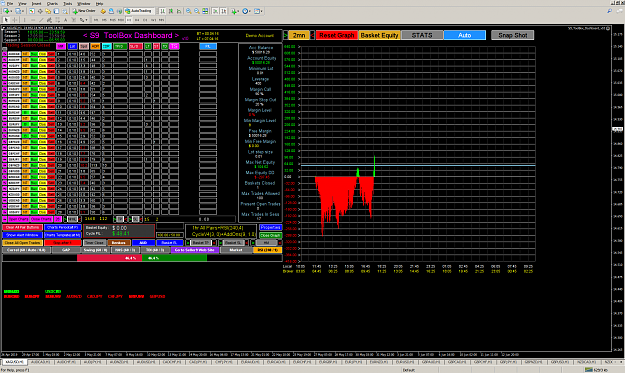The image size is (625, 373).
Task: Select the crosshair tool
Action: [15, 20]
